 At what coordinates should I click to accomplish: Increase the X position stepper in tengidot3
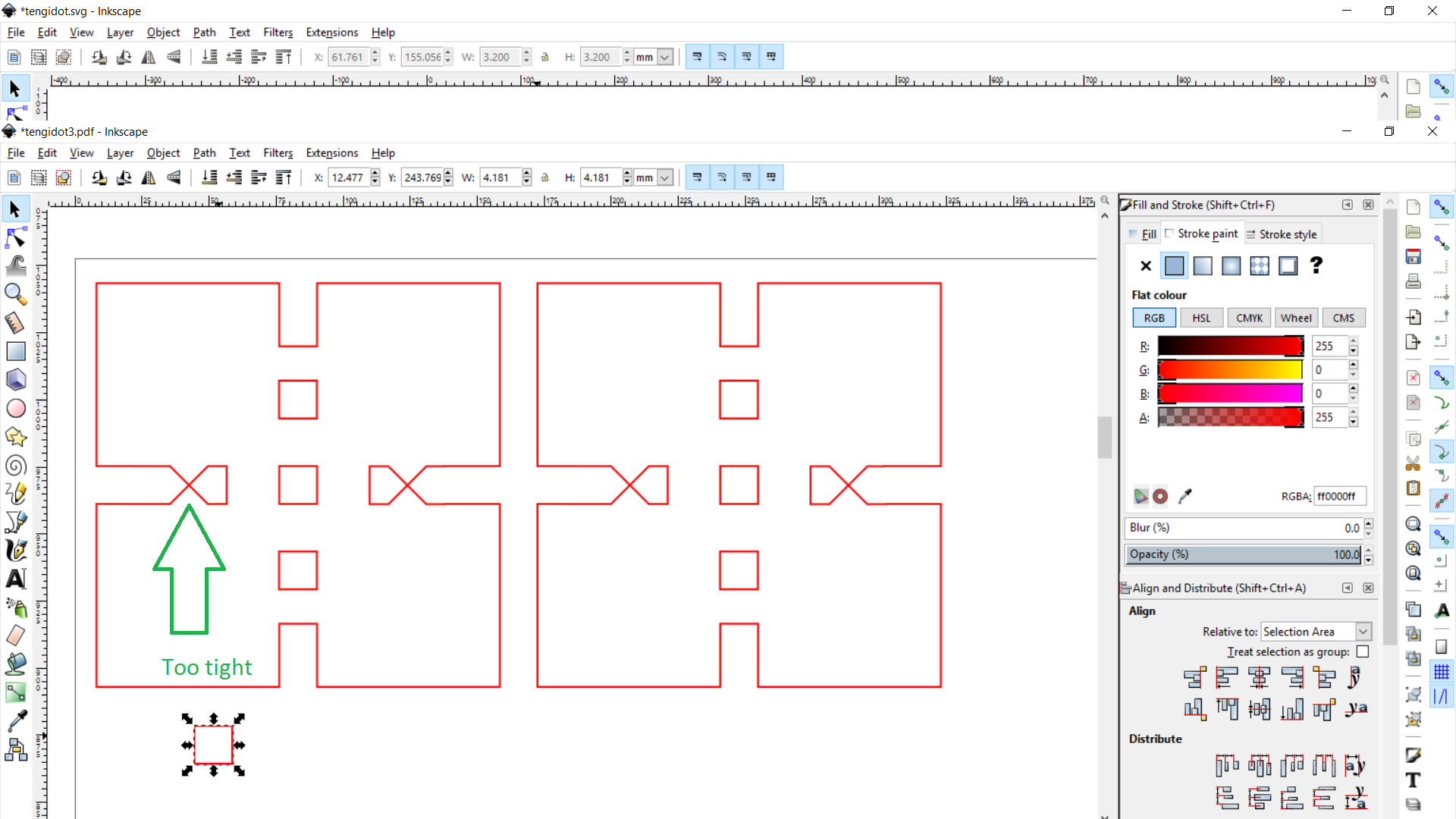point(375,174)
